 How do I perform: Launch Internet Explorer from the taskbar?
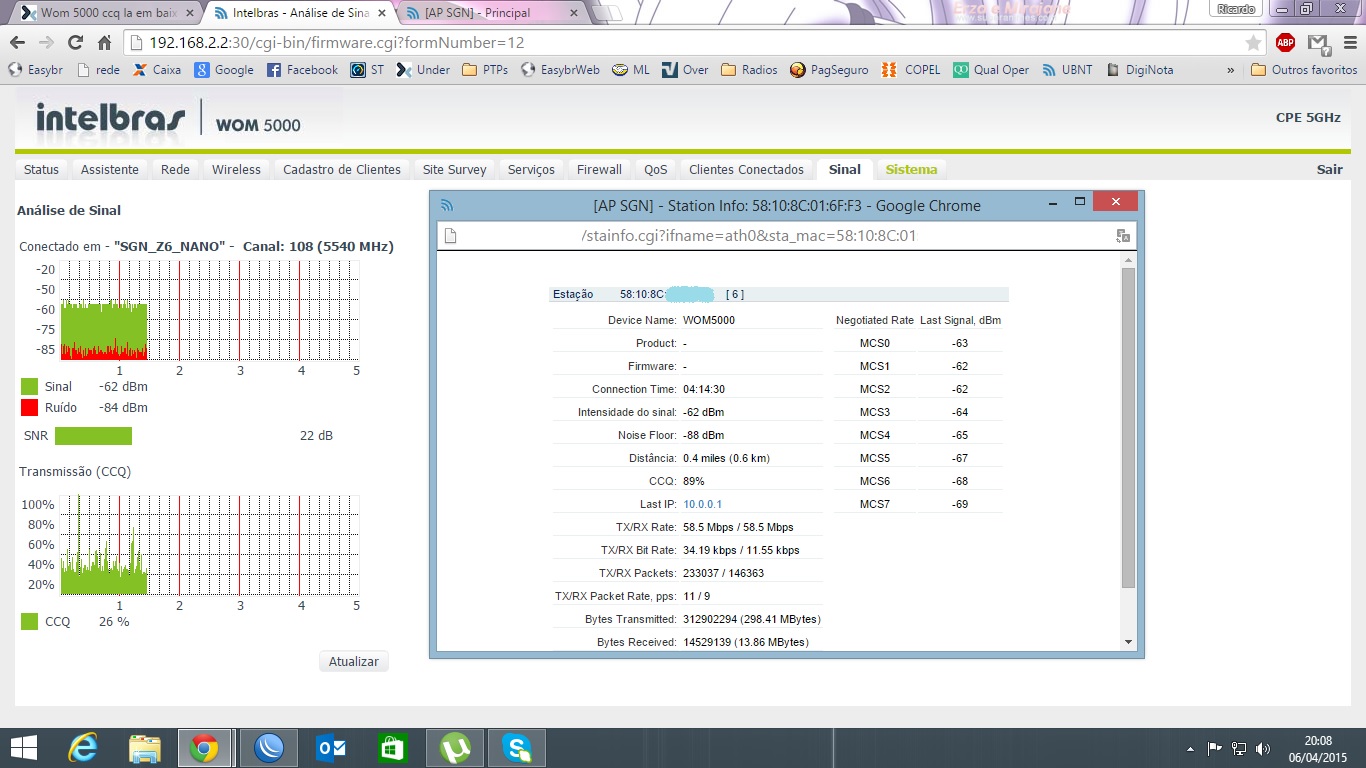pos(83,748)
